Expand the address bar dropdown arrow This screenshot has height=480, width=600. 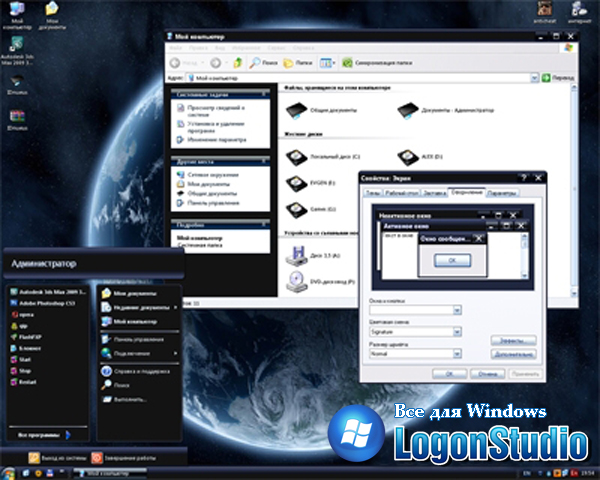pos(535,78)
